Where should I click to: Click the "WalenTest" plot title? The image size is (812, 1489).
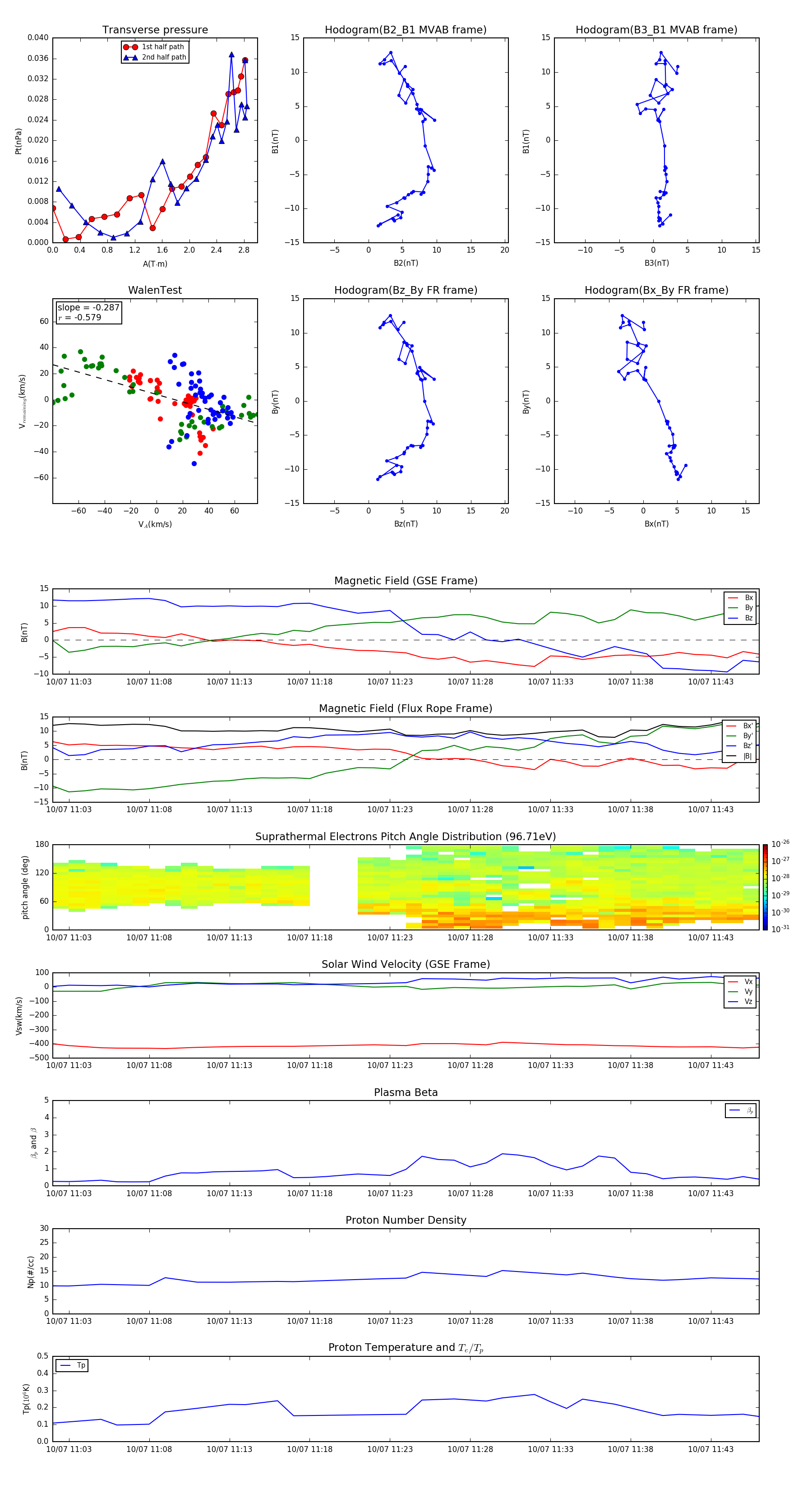click(x=155, y=290)
